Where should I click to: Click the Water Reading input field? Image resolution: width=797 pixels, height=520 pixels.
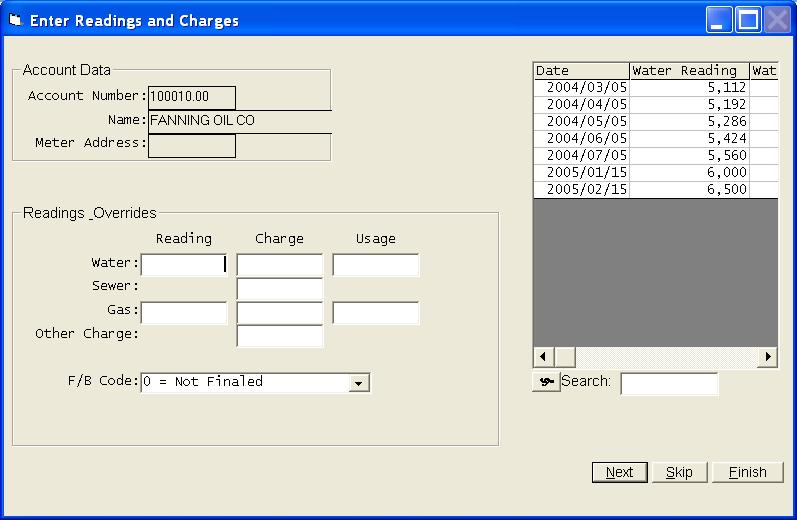[184, 265]
